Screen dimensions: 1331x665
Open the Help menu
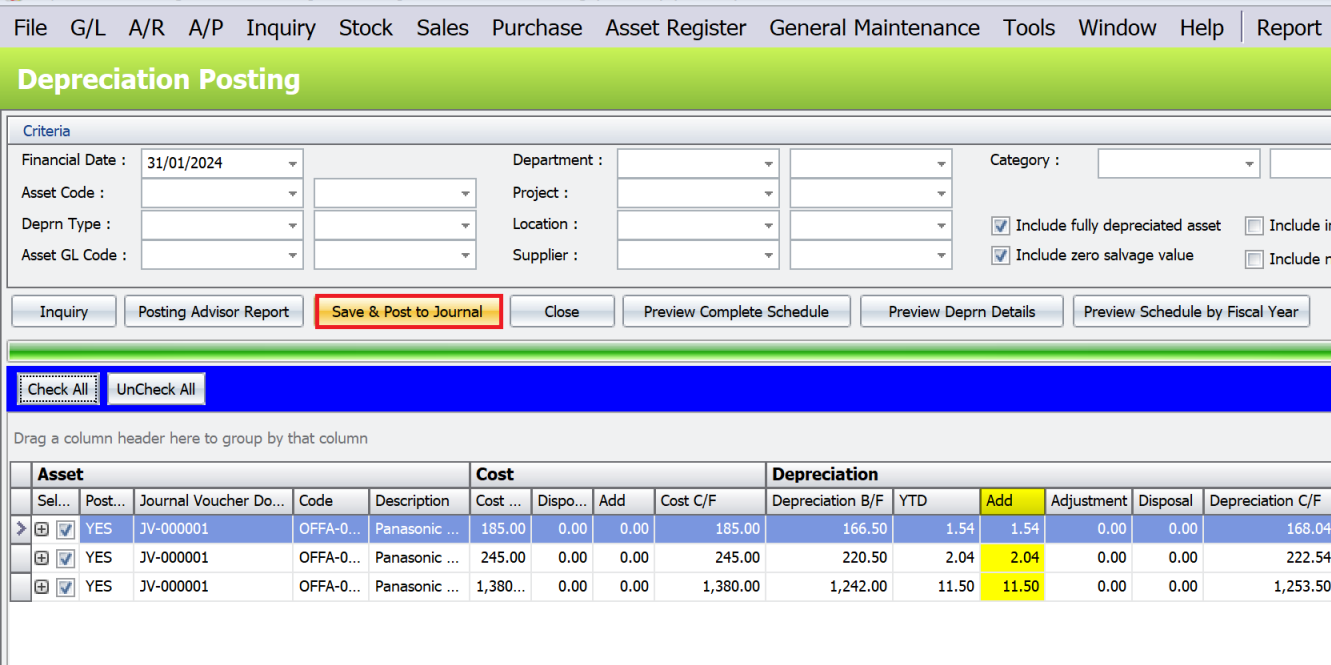[x=1202, y=28]
